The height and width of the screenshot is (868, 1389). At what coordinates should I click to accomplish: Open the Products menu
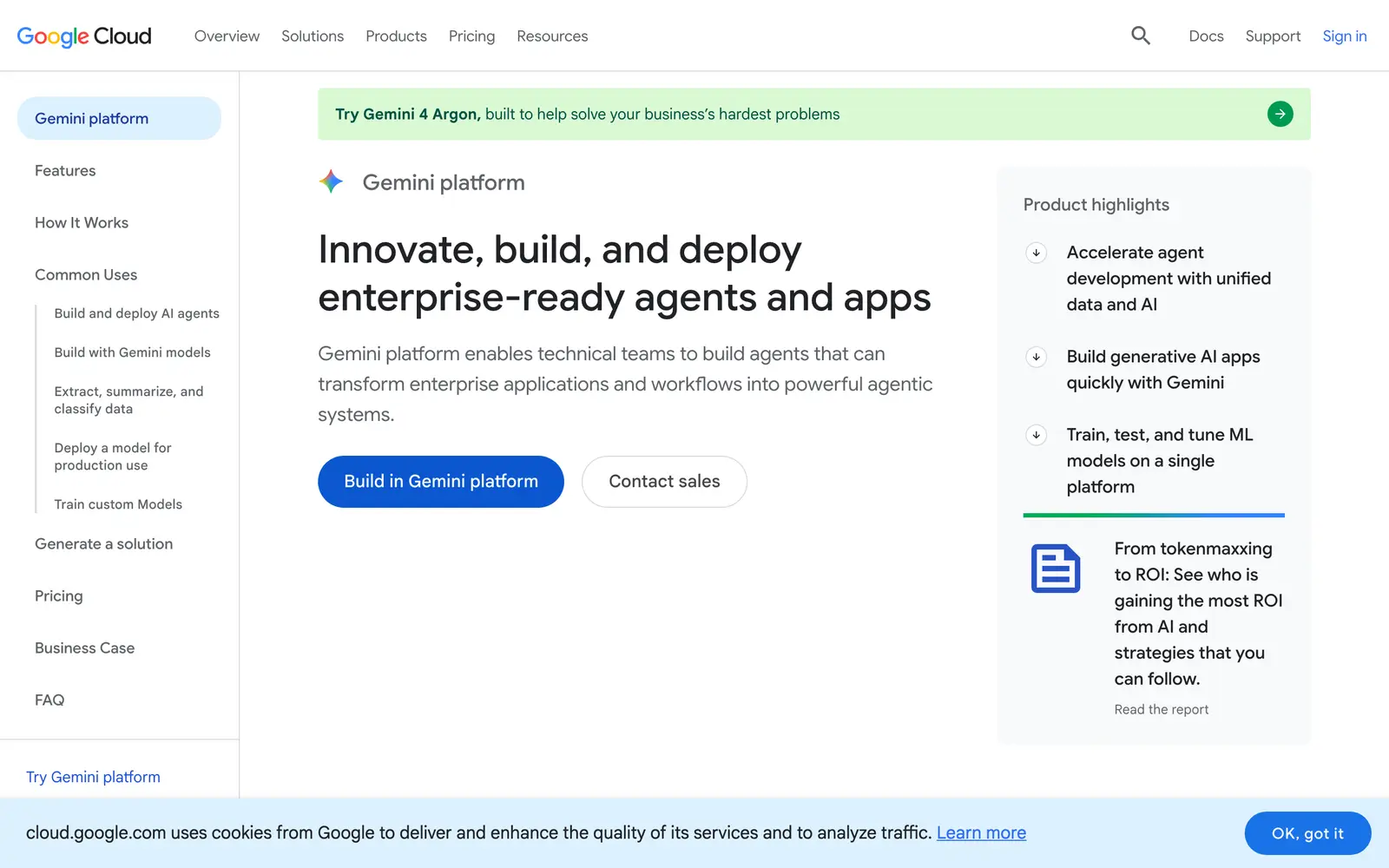pos(396,36)
